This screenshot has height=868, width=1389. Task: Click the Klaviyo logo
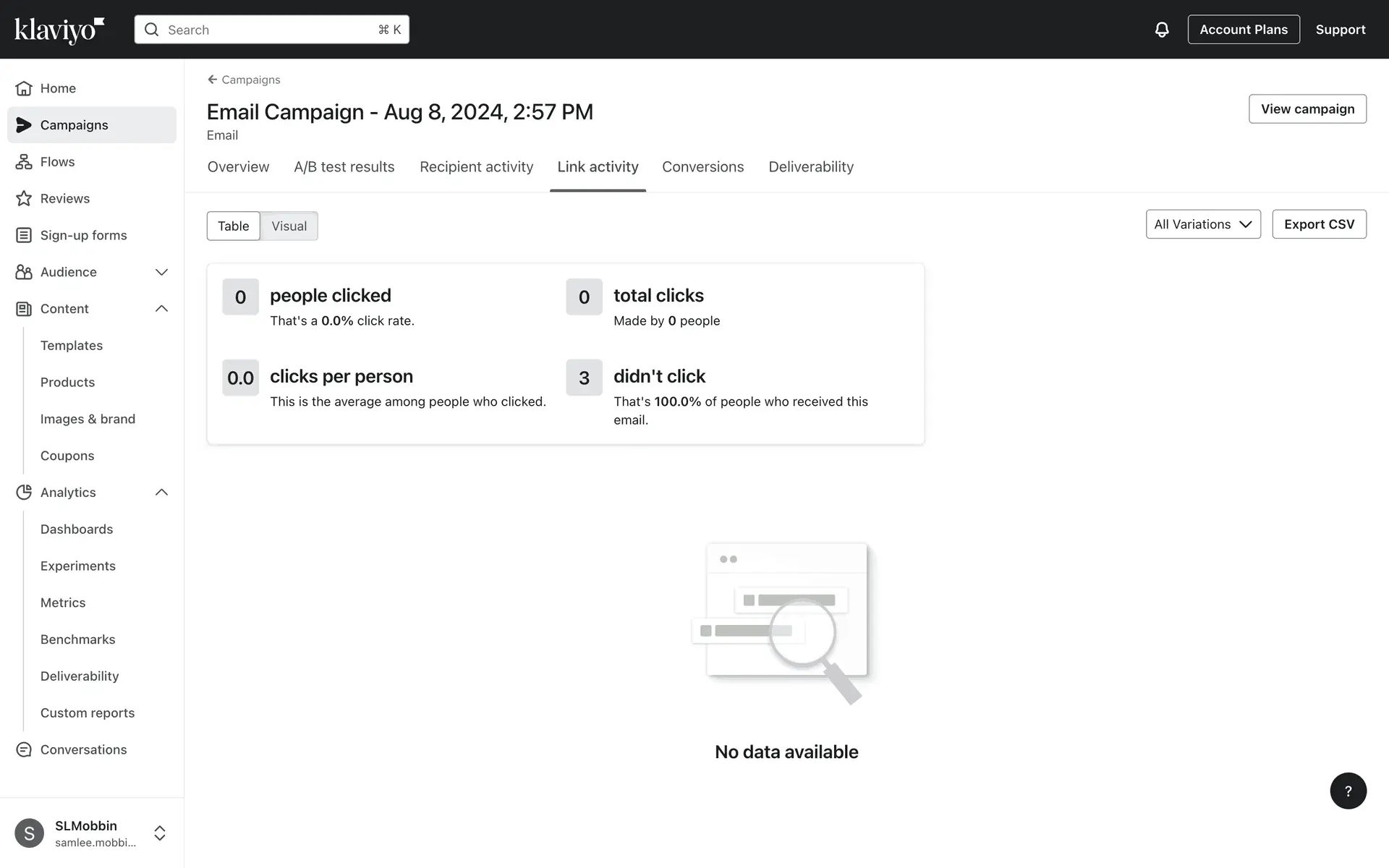tap(59, 30)
